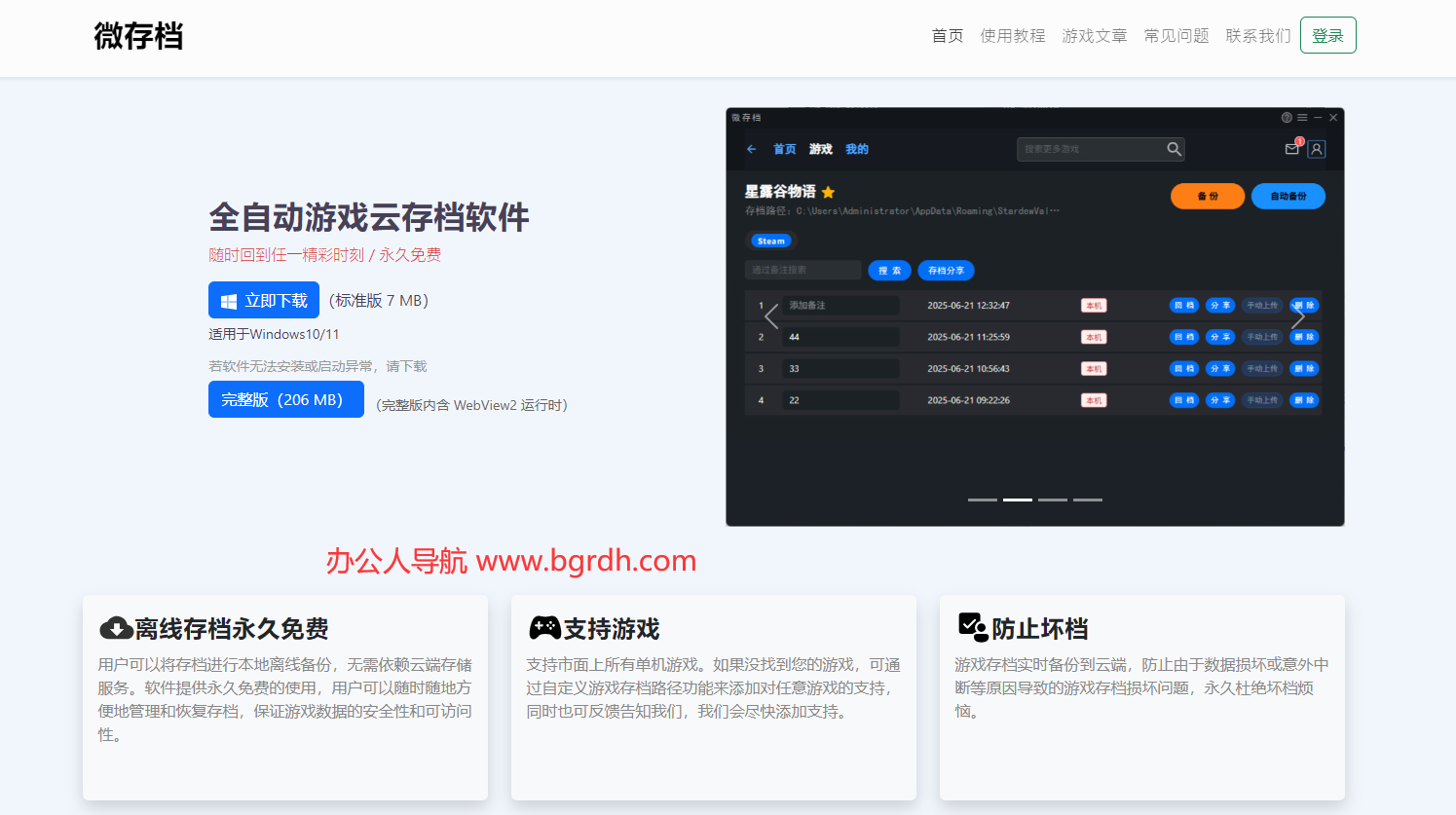The width and height of the screenshot is (1456, 815).
Task: Select the first carousel indicator bar
Action: click(983, 500)
